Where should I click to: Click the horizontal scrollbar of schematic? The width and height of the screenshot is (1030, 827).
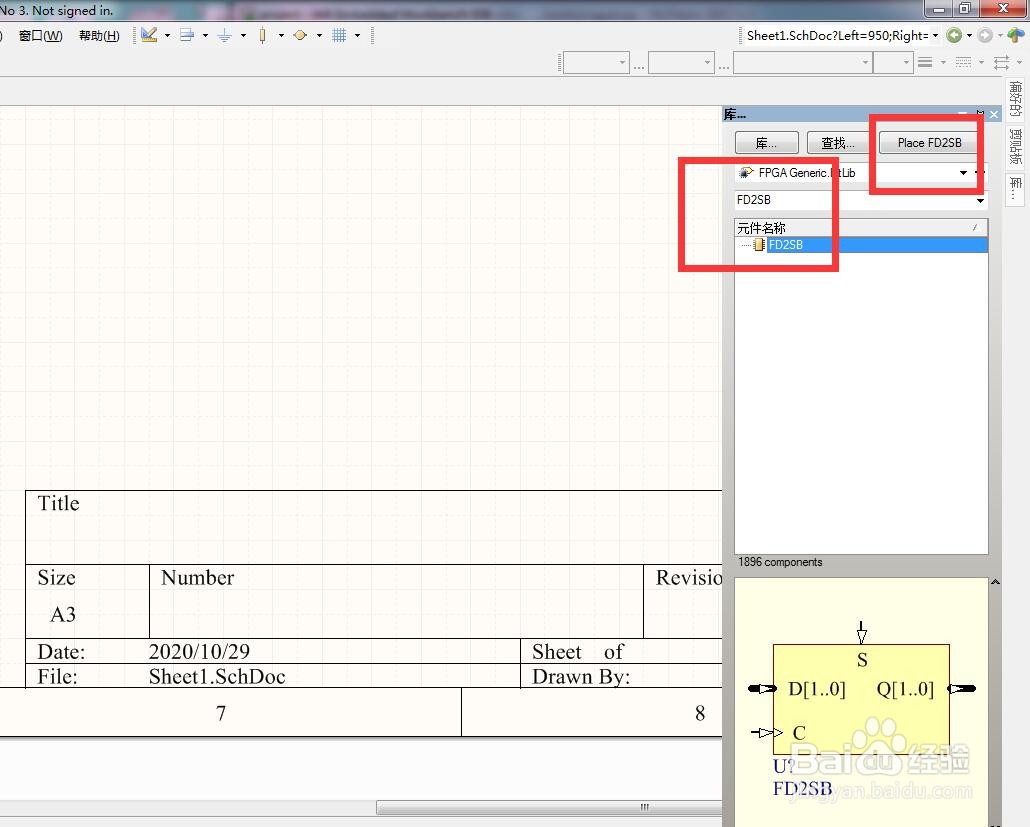(549, 807)
